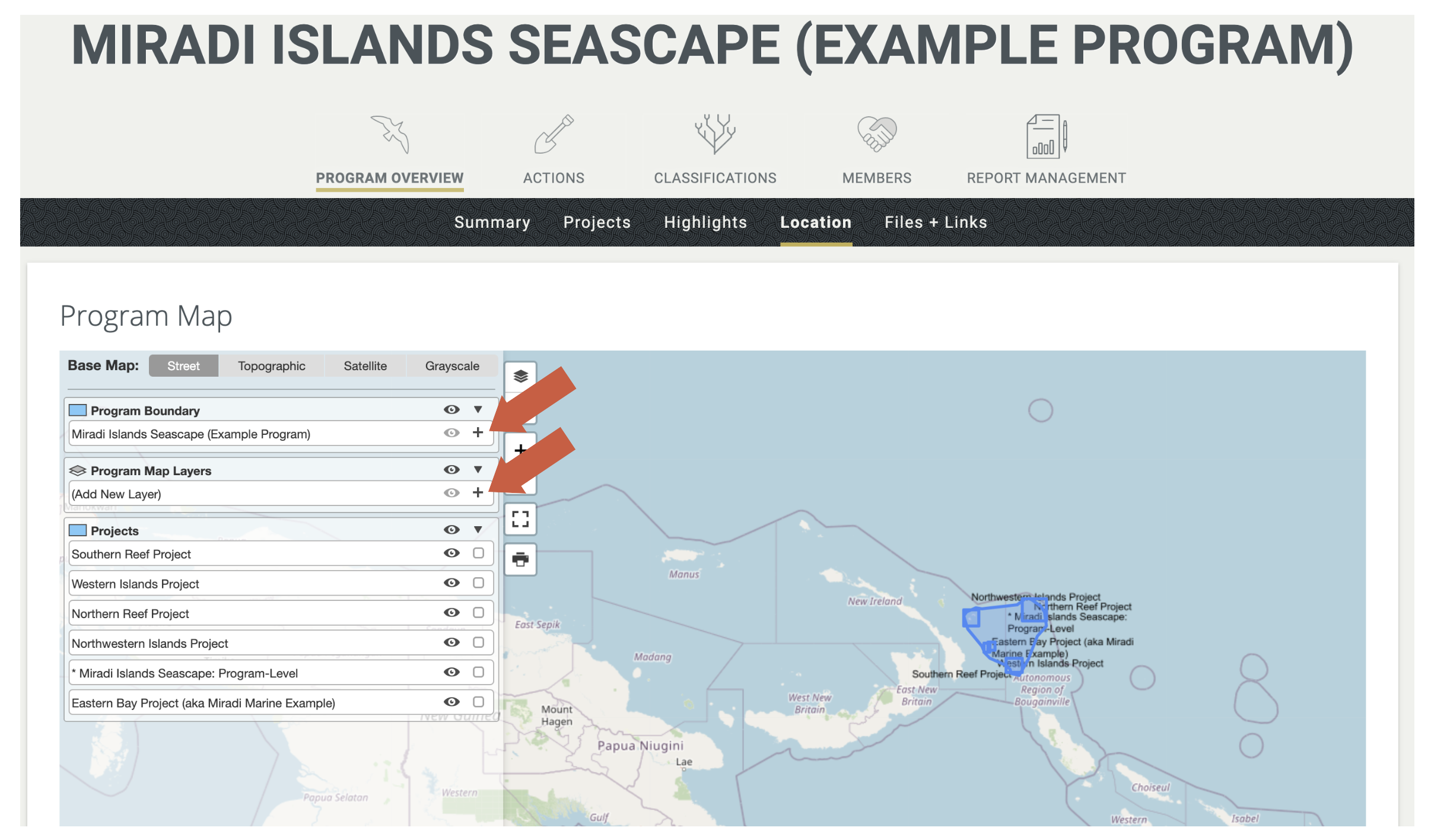
Task: Open the map layers panel icon
Action: pyautogui.click(x=520, y=375)
